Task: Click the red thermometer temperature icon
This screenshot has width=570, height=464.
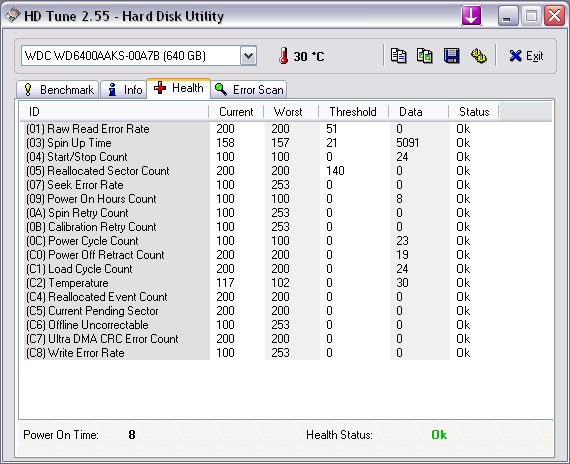Action: pyautogui.click(x=284, y=56)
